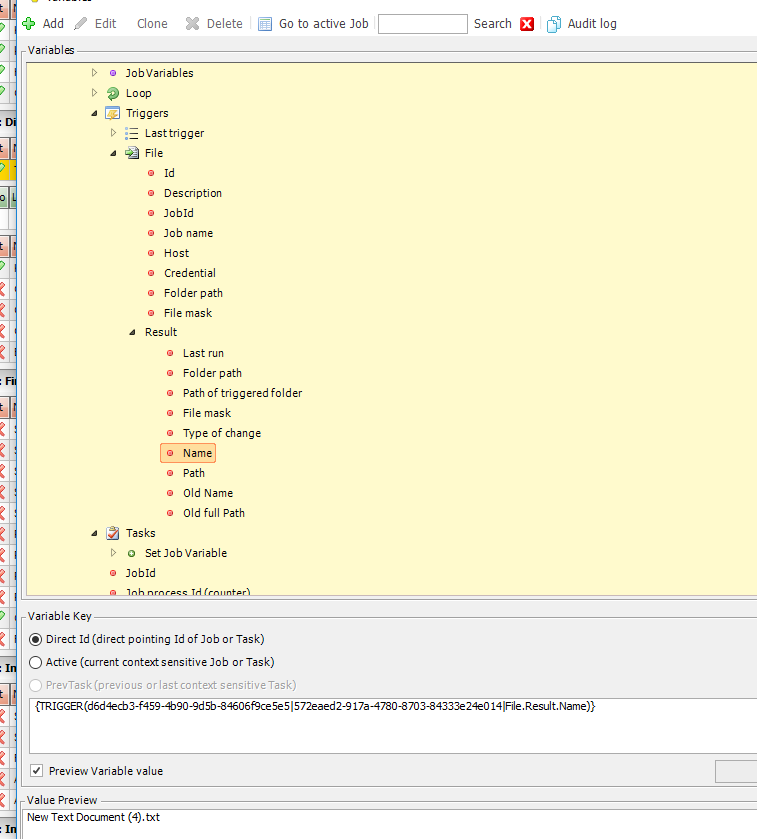Click the green Add plus icon
This screenshot has height=839, width=757.
click(x=29, y=24)
